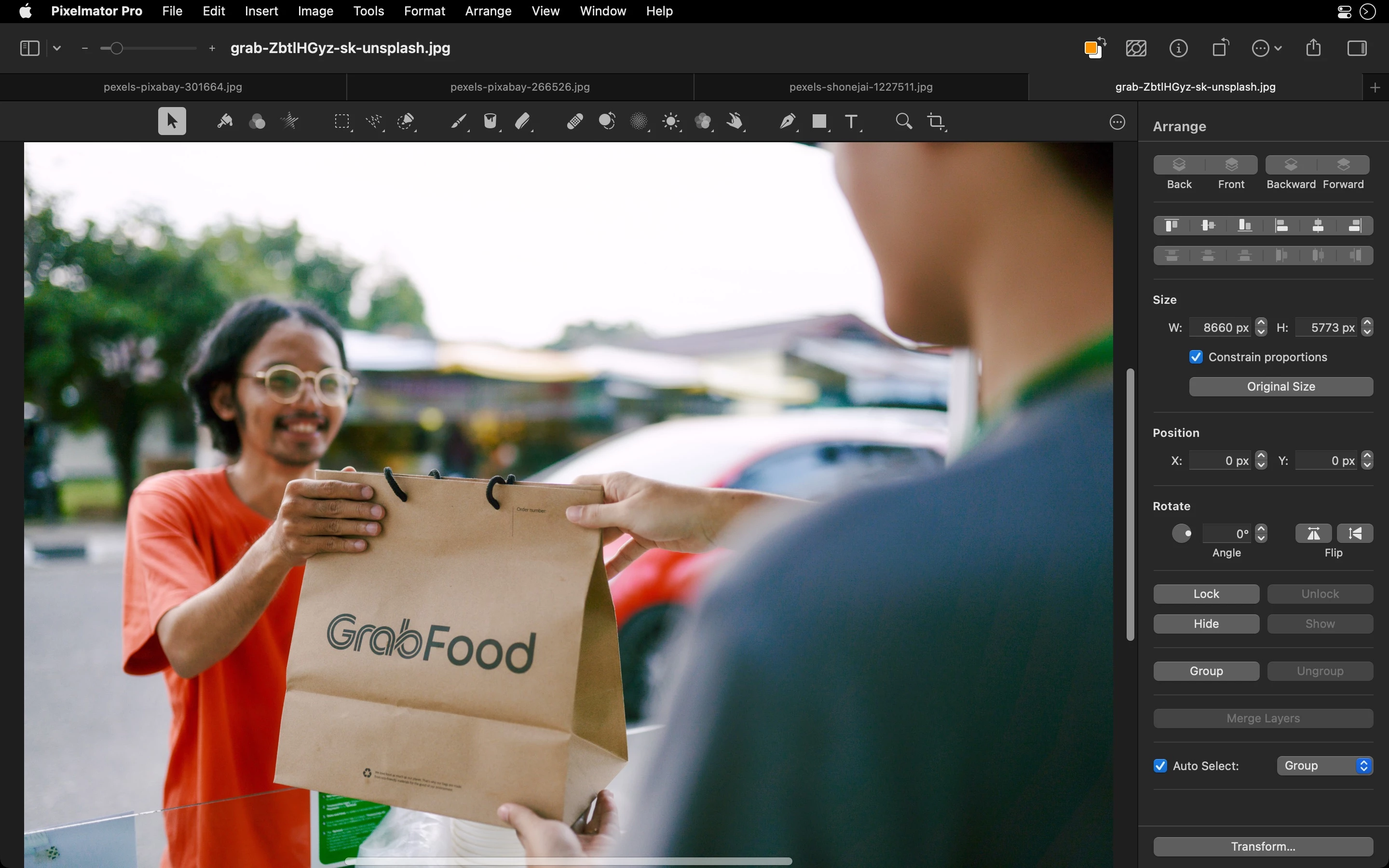
Task: Flip the layer horizontally
Action: pyautogui.click(x=1313, y=533)
